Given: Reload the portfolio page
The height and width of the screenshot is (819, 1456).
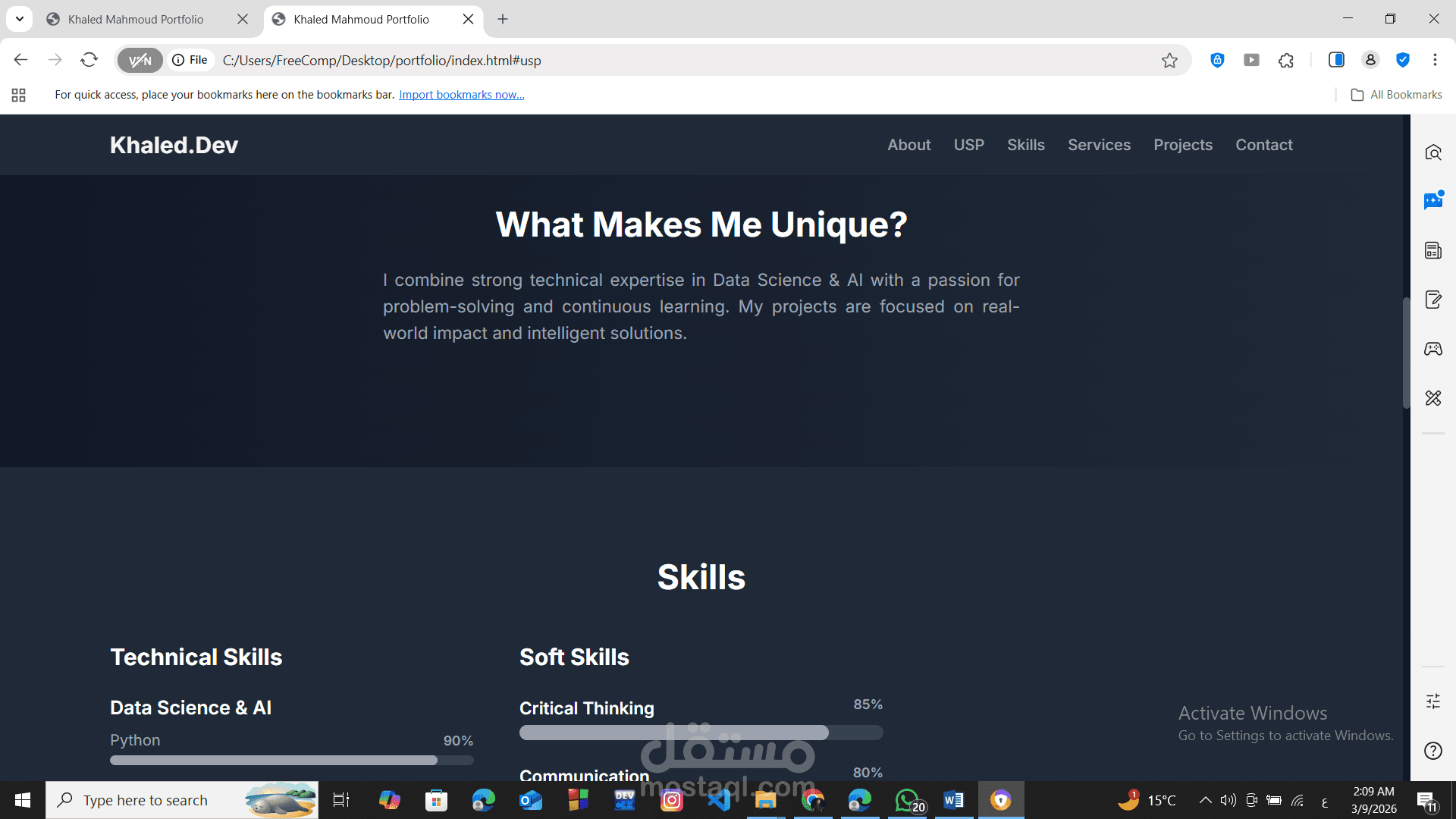Looking at the screenshot, I should (89, 60).
